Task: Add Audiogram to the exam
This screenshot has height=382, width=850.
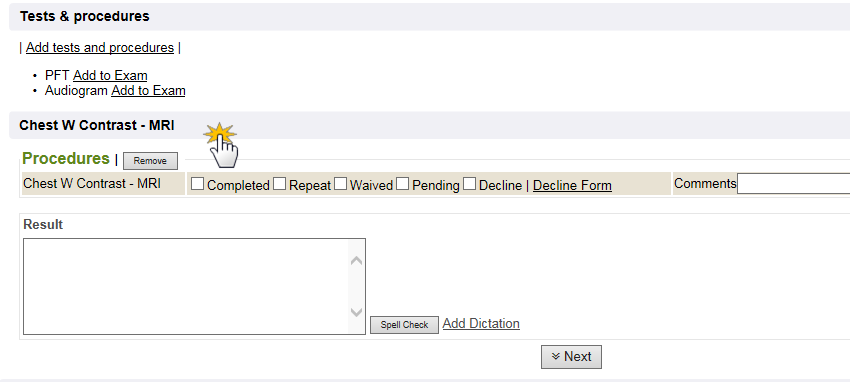Action: (148, 90)
